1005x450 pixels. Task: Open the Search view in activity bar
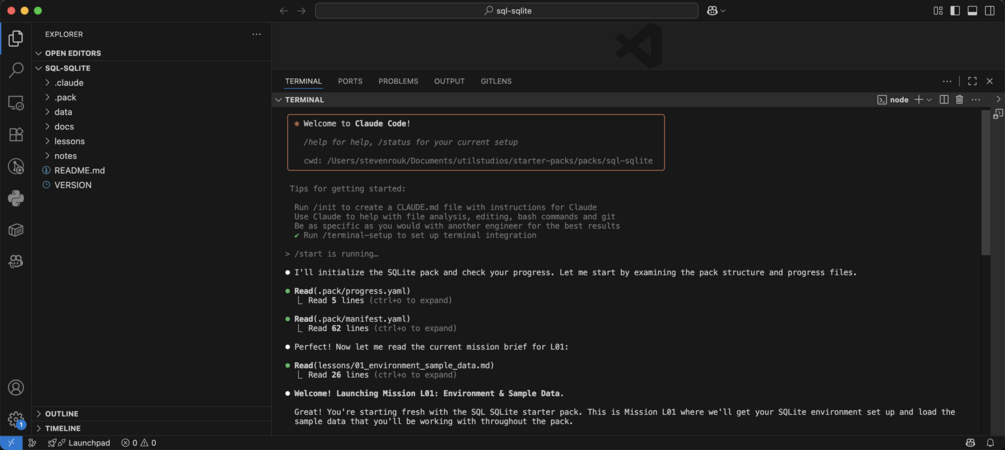pos(15,71)
